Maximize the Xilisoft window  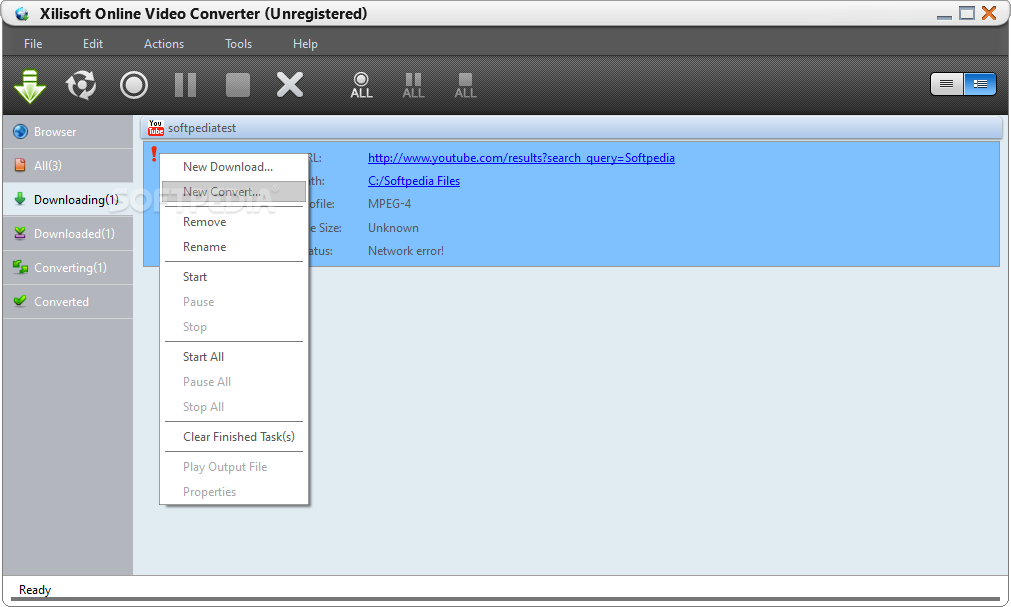tap(967, 13)
